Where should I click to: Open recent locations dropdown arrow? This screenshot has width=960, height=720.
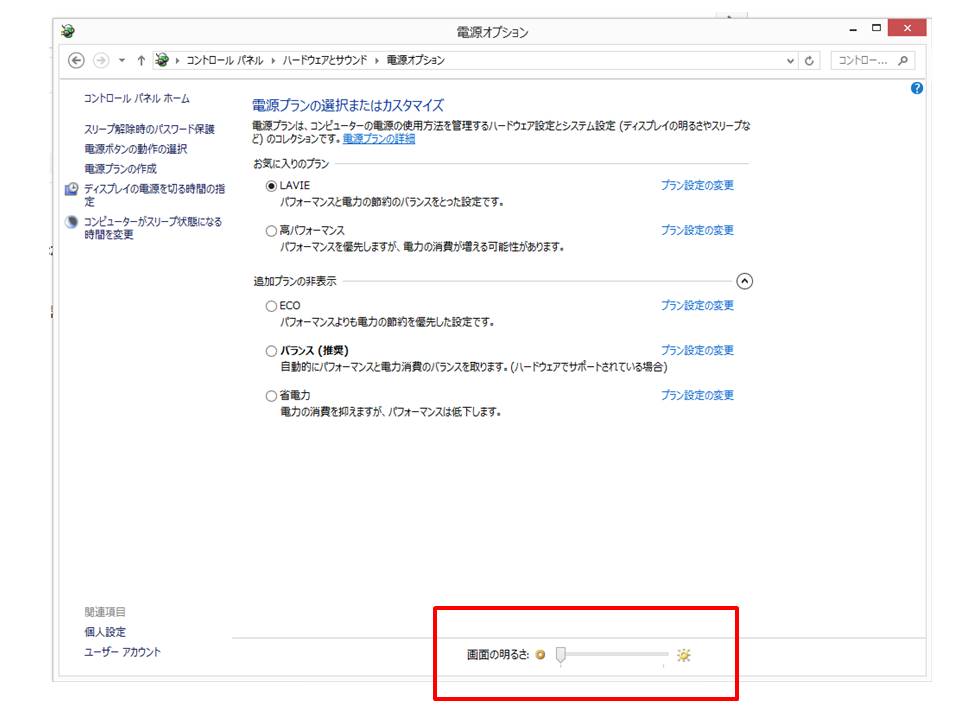[x=122, y=60]
